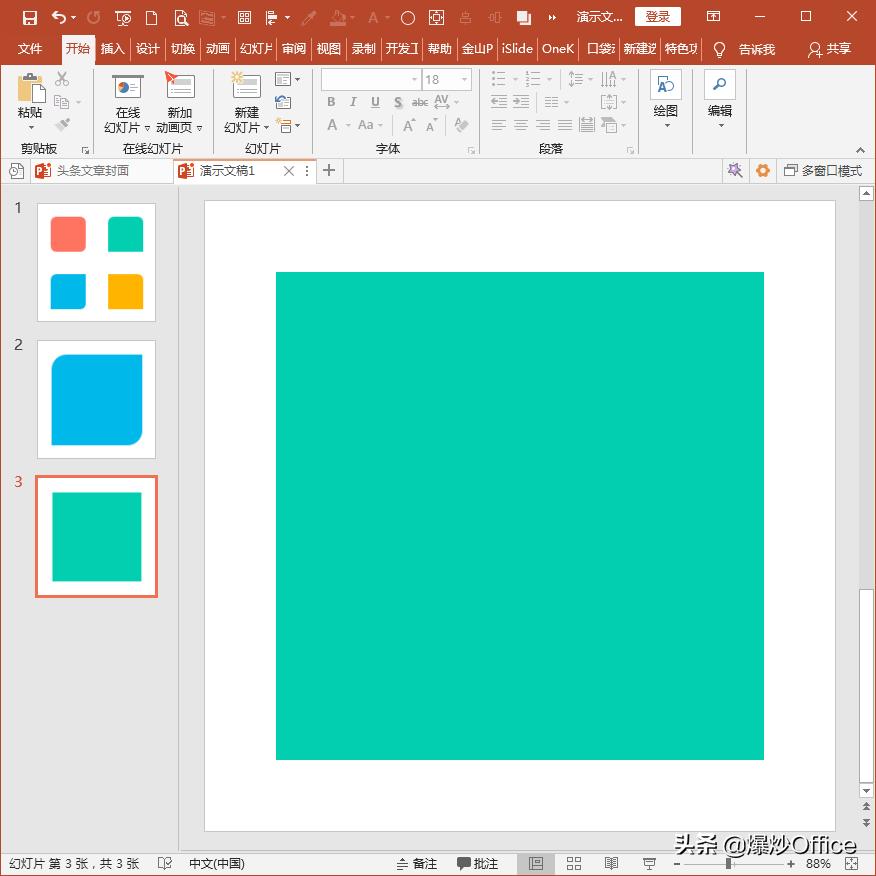Viewport: 876px width, 876px height.
Task: Start slideshow from status bar icon
Action: click(x=649, y=863)
